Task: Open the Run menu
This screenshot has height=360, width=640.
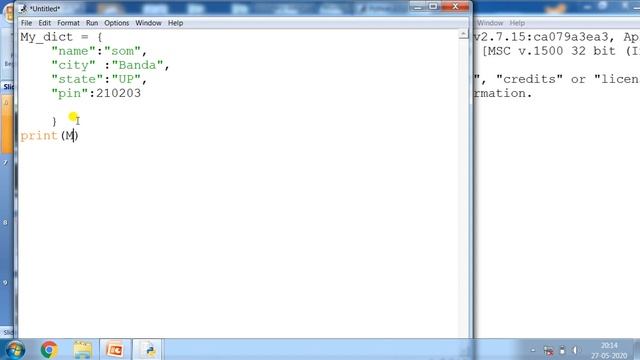Action: click(92, 23)
